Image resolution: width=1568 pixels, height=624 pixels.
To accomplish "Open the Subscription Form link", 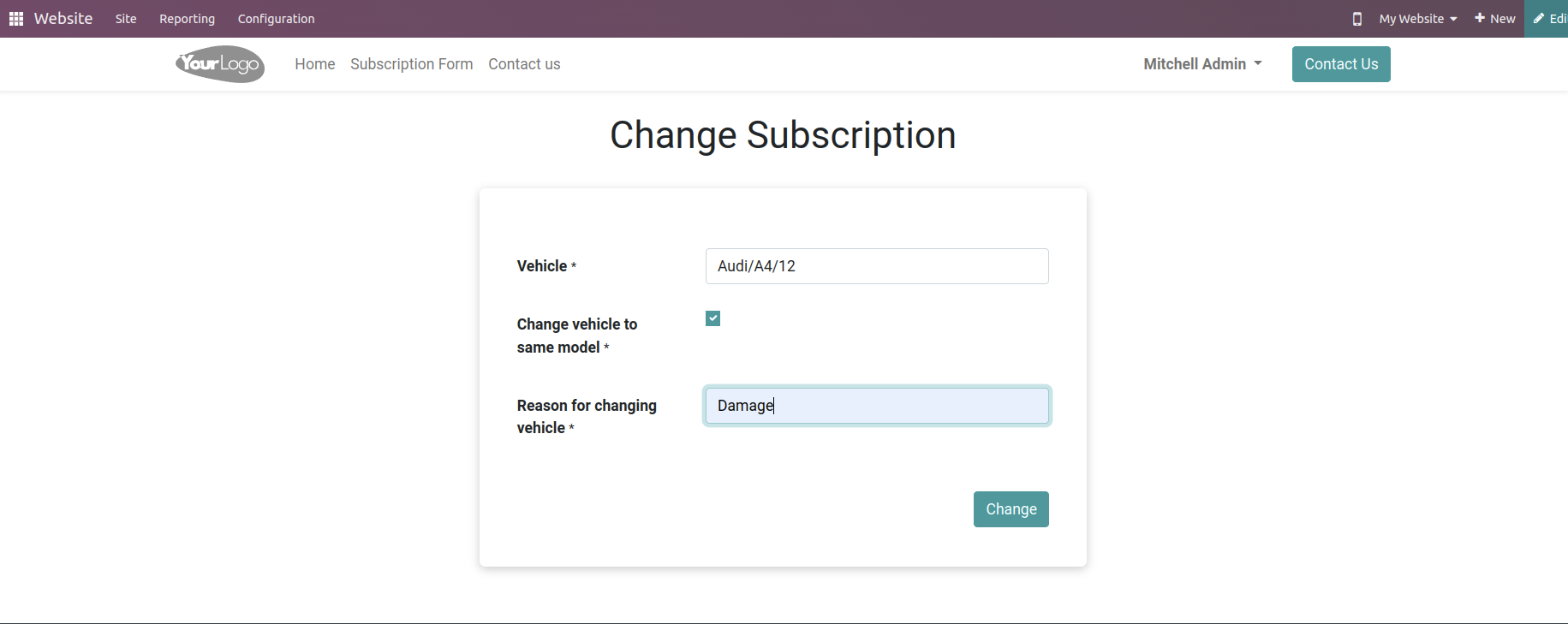I will pyautogui.click(x=411, y=64).
